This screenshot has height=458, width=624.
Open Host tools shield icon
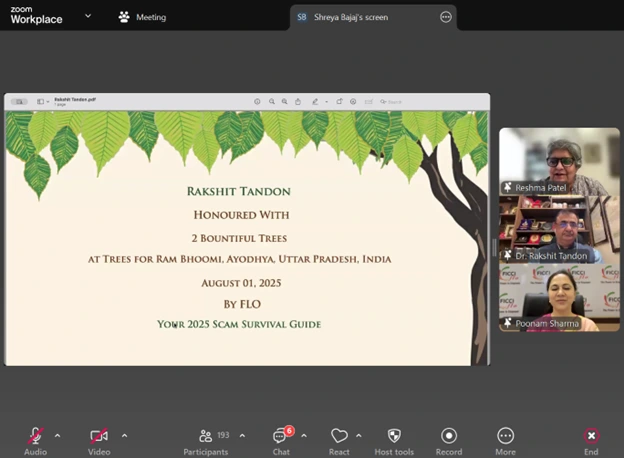[394, 437]
